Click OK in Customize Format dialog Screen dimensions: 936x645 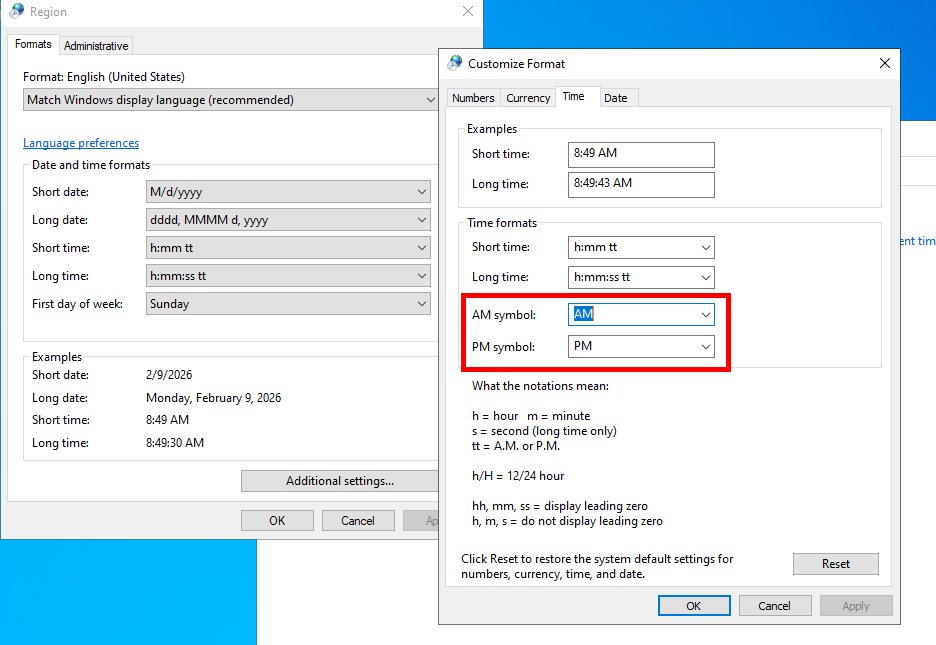click(x=694, y=606)
